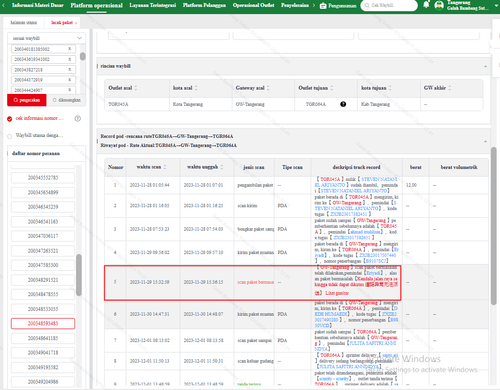Click the search magnifier in Cek Waybill
Image resolution: width=500 pixels, height=390 pixels.
367,5
